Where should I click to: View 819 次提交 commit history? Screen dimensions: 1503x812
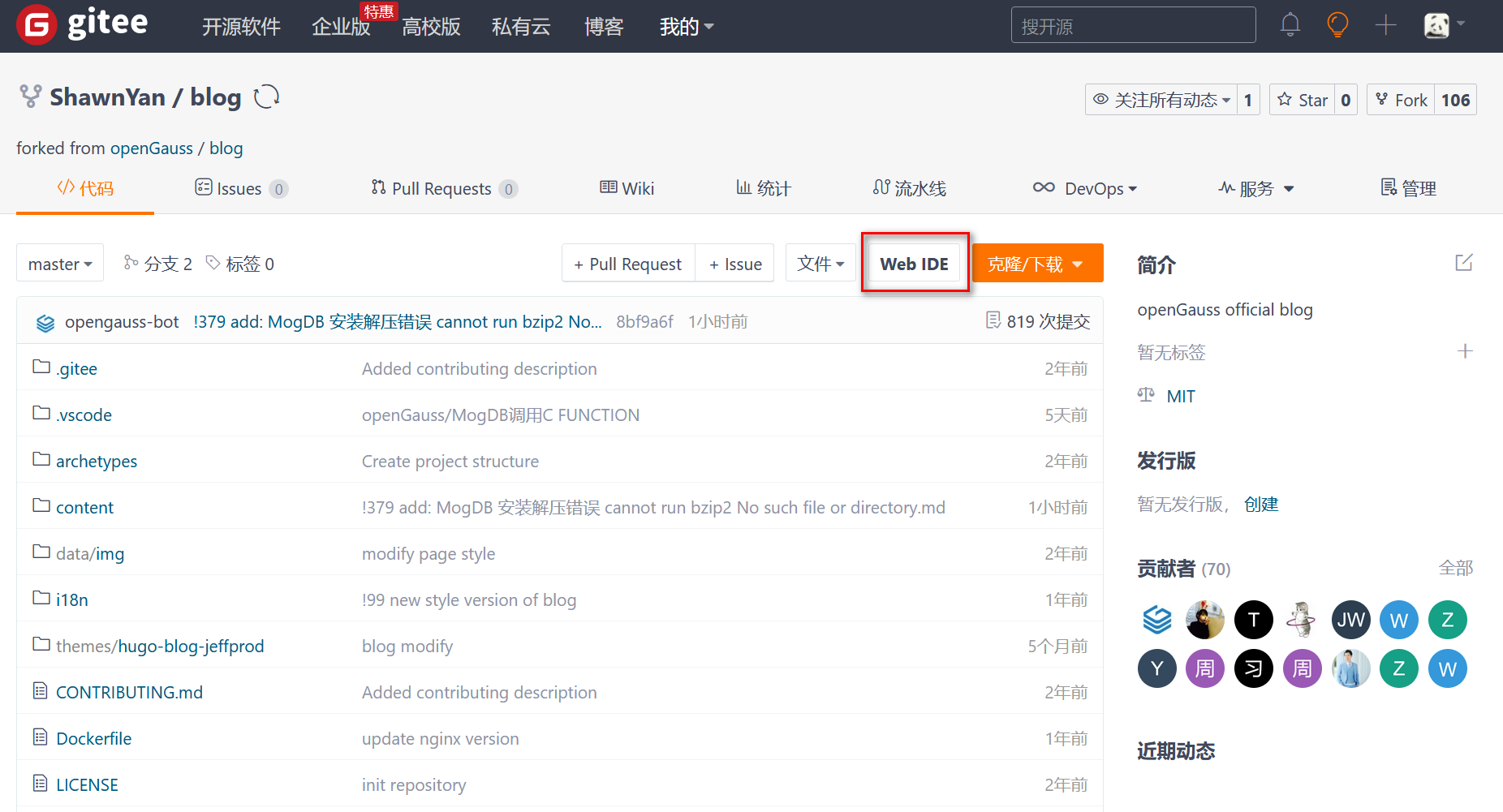[x=1038, y=321]
